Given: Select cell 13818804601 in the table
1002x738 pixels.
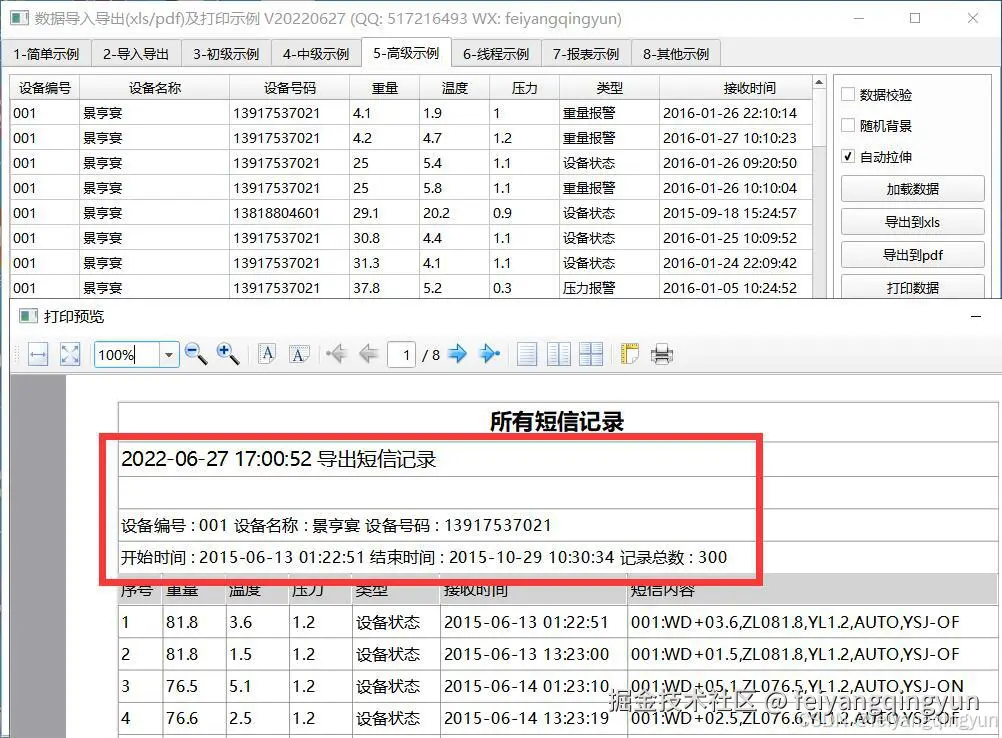Looking at the screenshot, I should pyautogui.click(x=289, y=213).
